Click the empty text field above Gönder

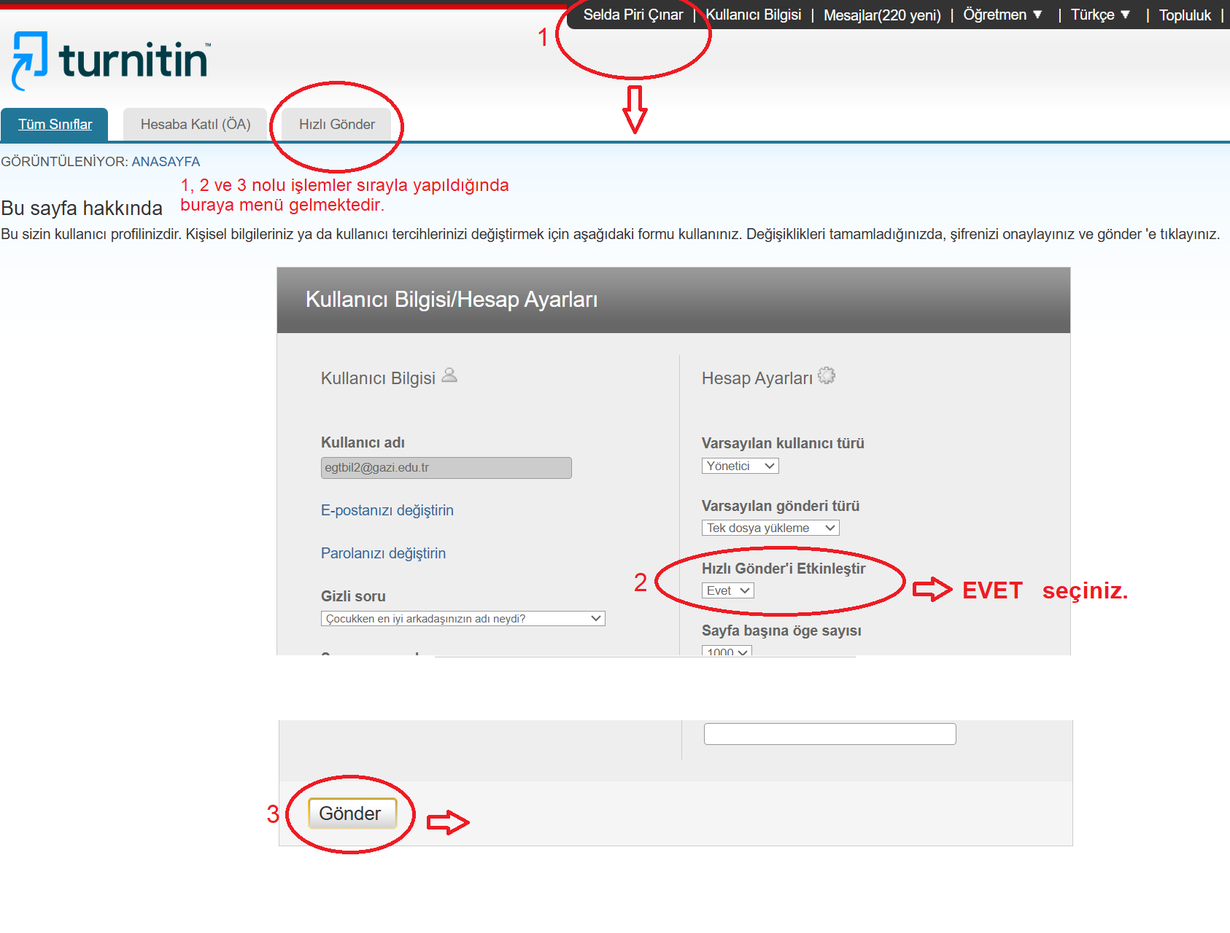pyautogui.click(x=830, y=734)
